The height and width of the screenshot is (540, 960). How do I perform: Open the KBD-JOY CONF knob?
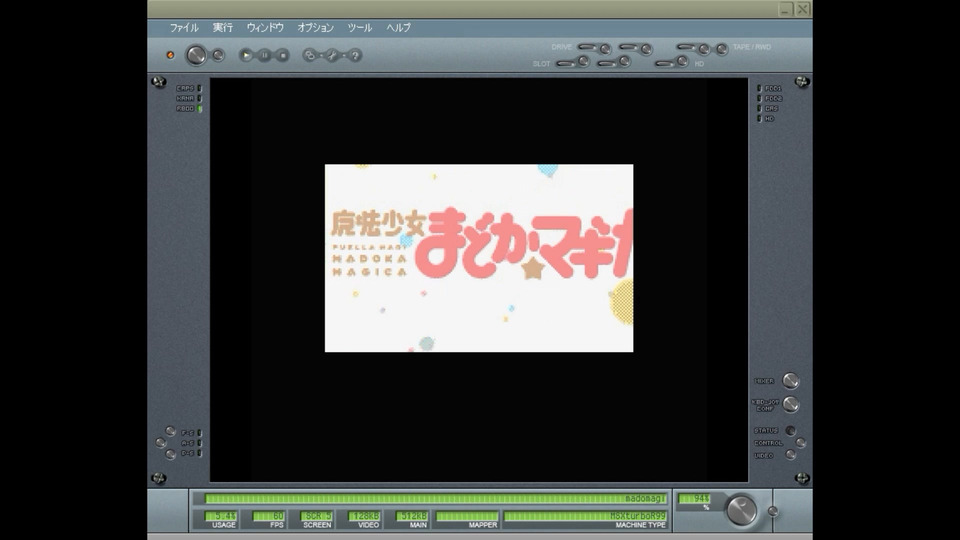click(x=791, y=405)
